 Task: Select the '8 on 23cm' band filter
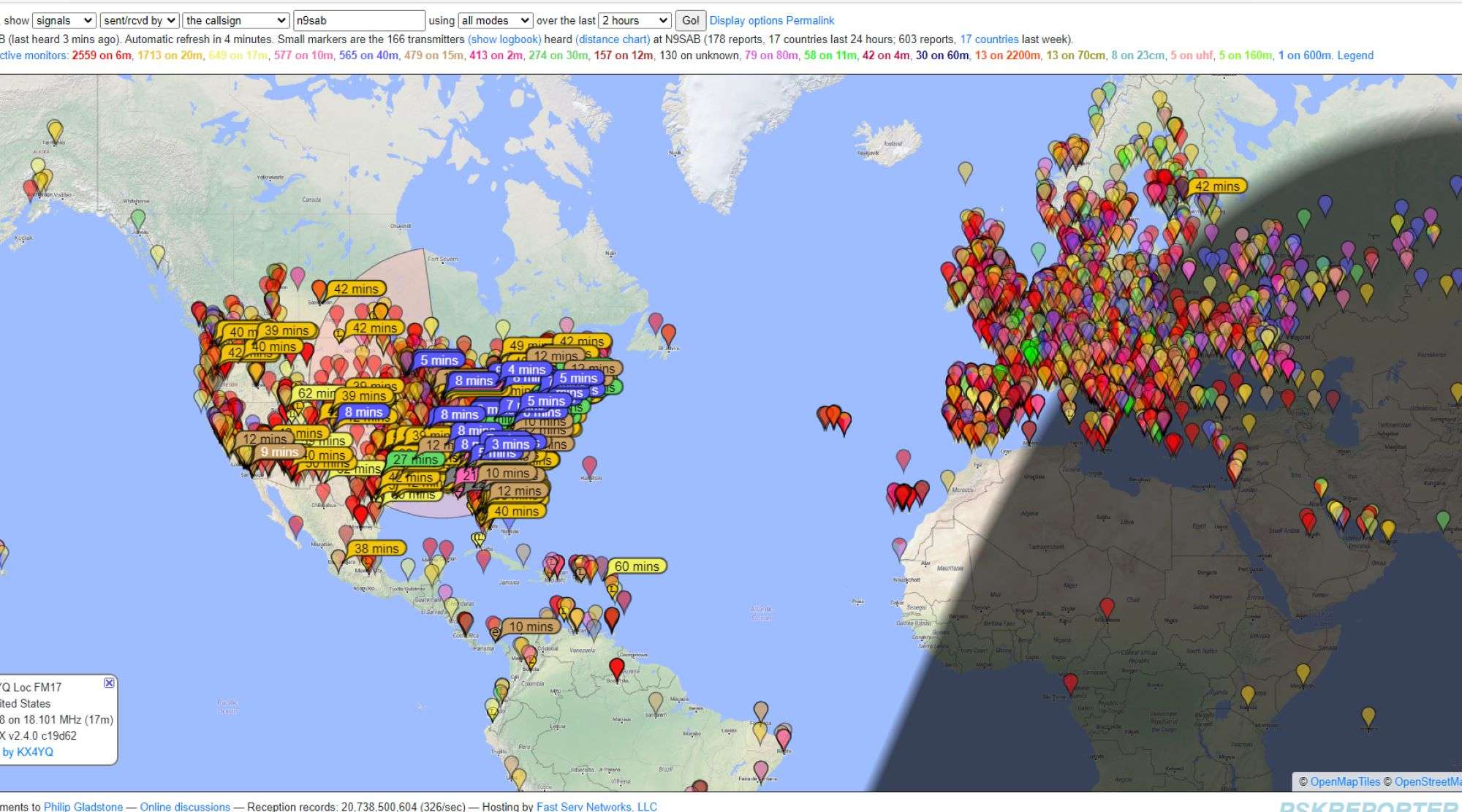click(1138, 56)
